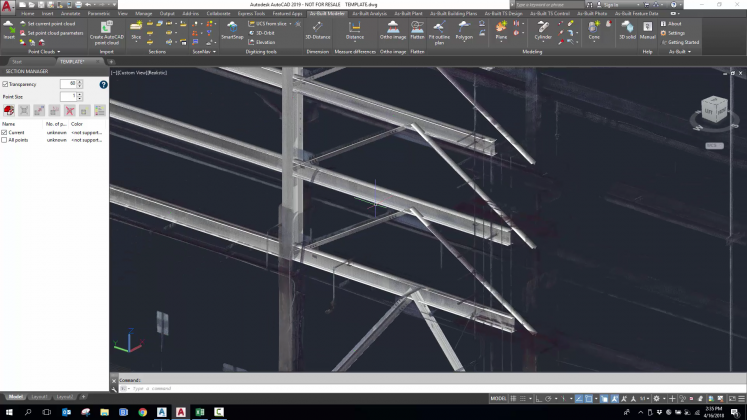Viewport: 747px width, 420px height.
Task: Open the Getting Started link
Action: [x=683, y=42]
